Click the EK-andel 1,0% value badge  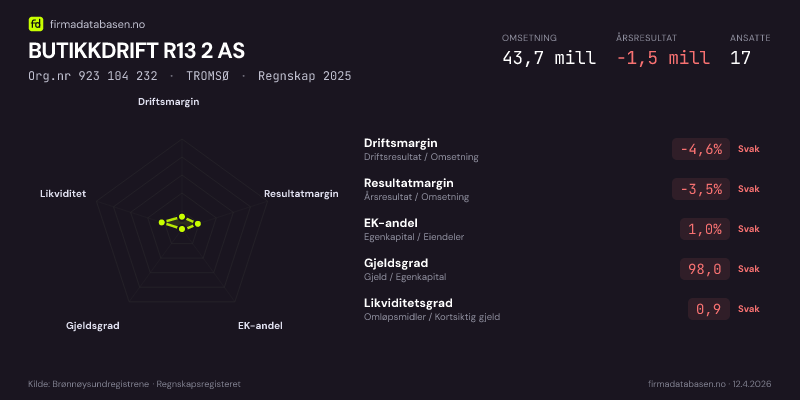(705, 229)
